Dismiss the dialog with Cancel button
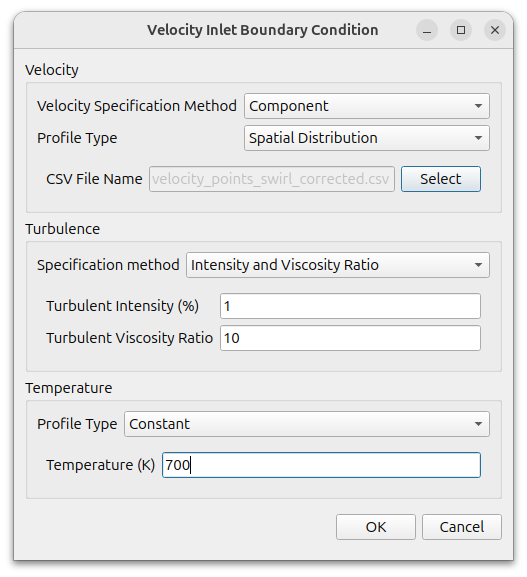 tap(462, 527)
